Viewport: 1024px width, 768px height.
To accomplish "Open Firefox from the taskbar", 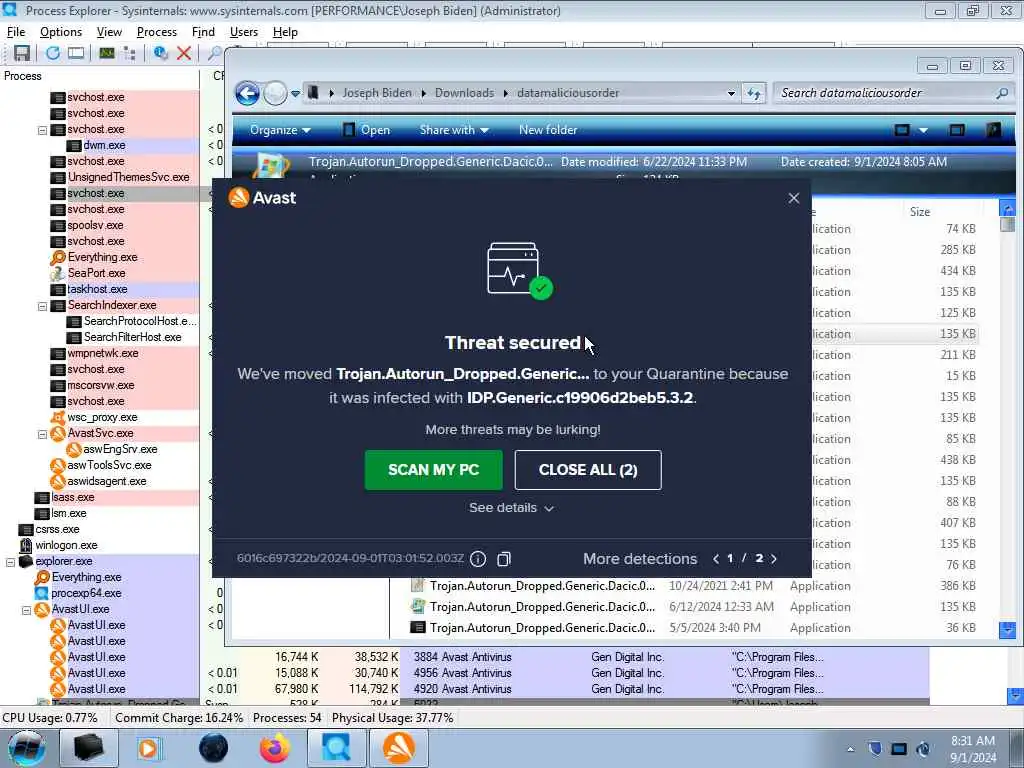I will pos(275,748).
